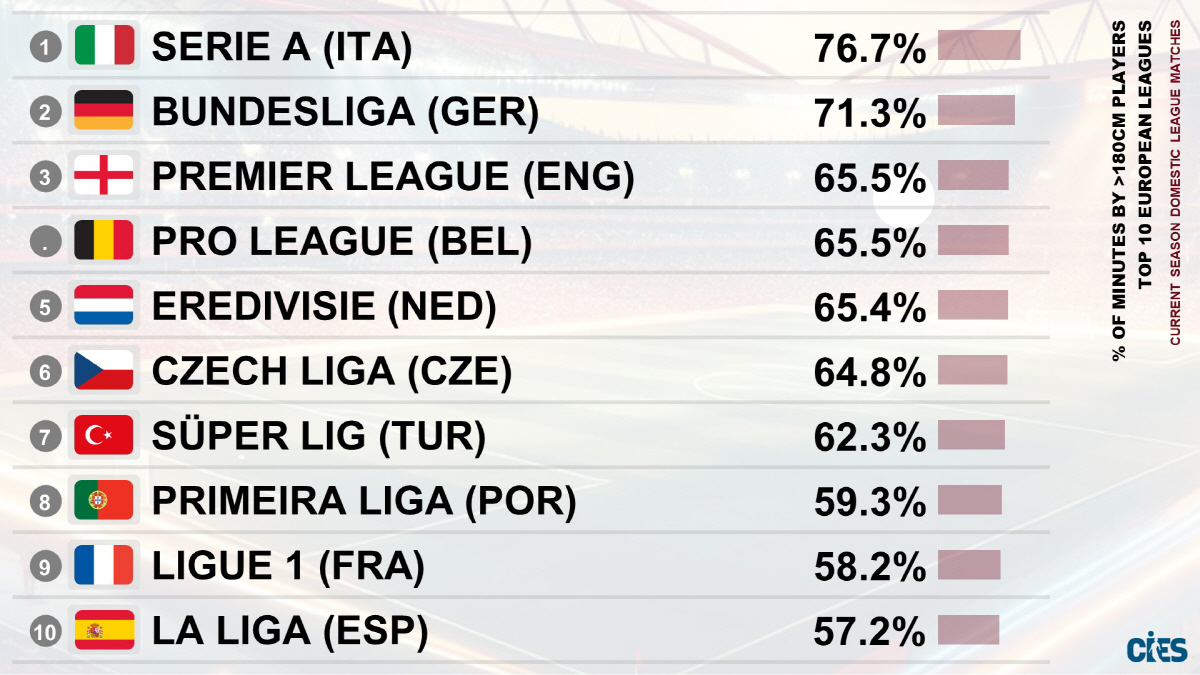Click the Turkey flag icon

[103, 436]
